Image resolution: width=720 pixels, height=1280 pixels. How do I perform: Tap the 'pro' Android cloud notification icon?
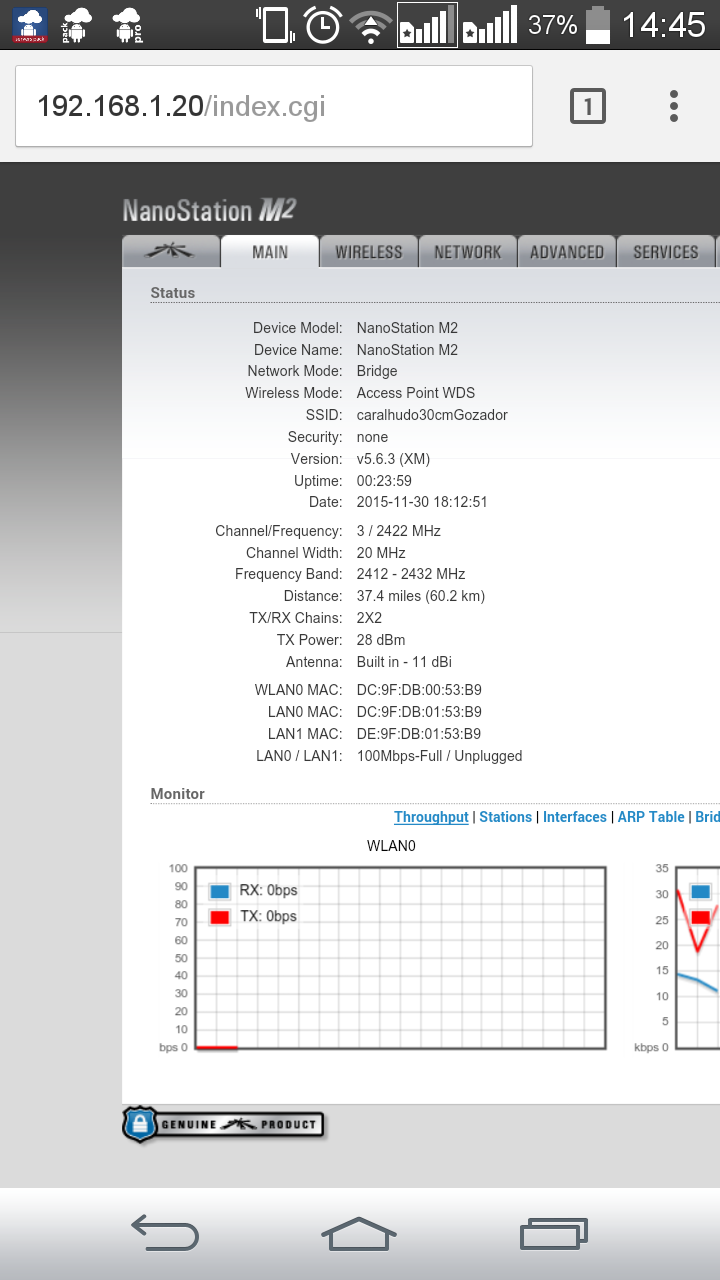pos(127,25)
